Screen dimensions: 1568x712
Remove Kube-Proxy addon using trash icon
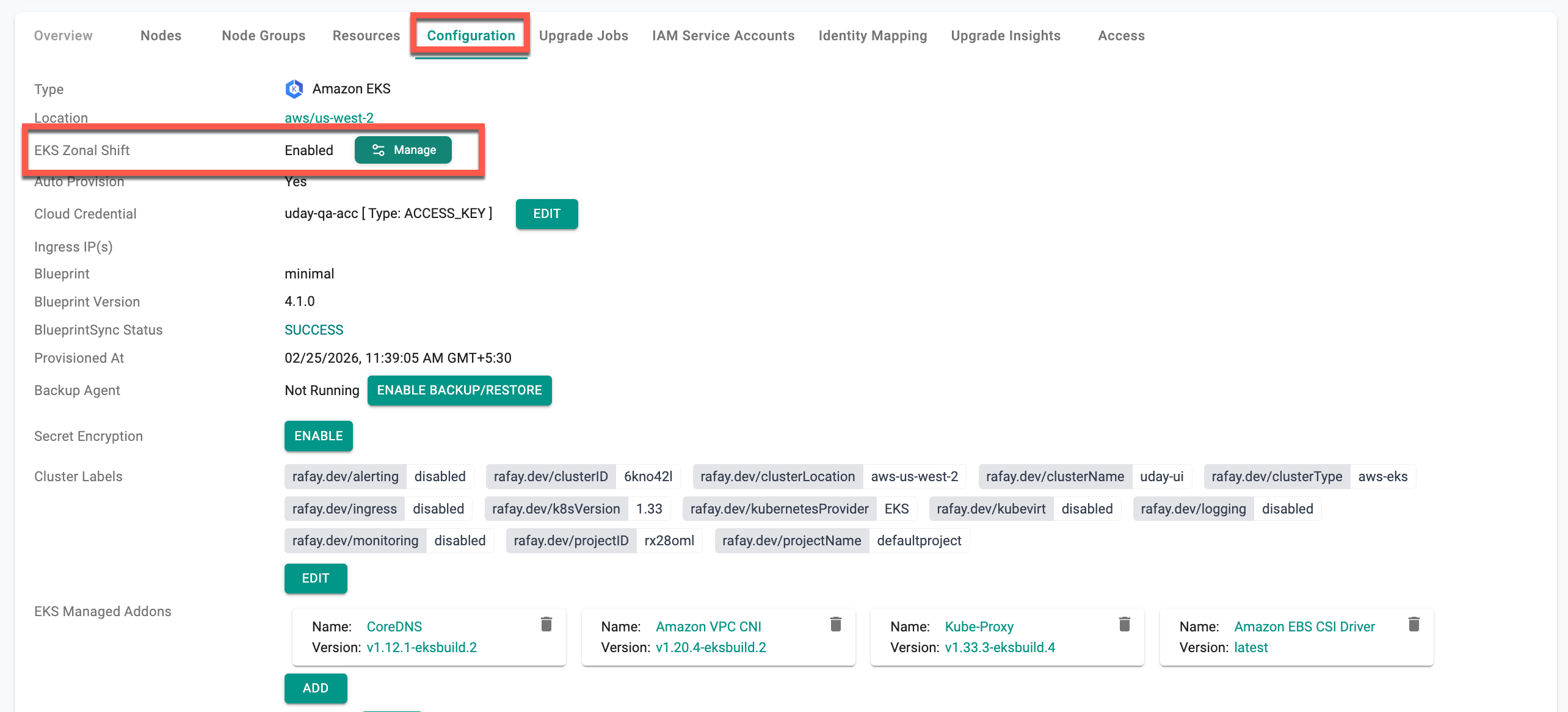click(x=1124, y=624)
